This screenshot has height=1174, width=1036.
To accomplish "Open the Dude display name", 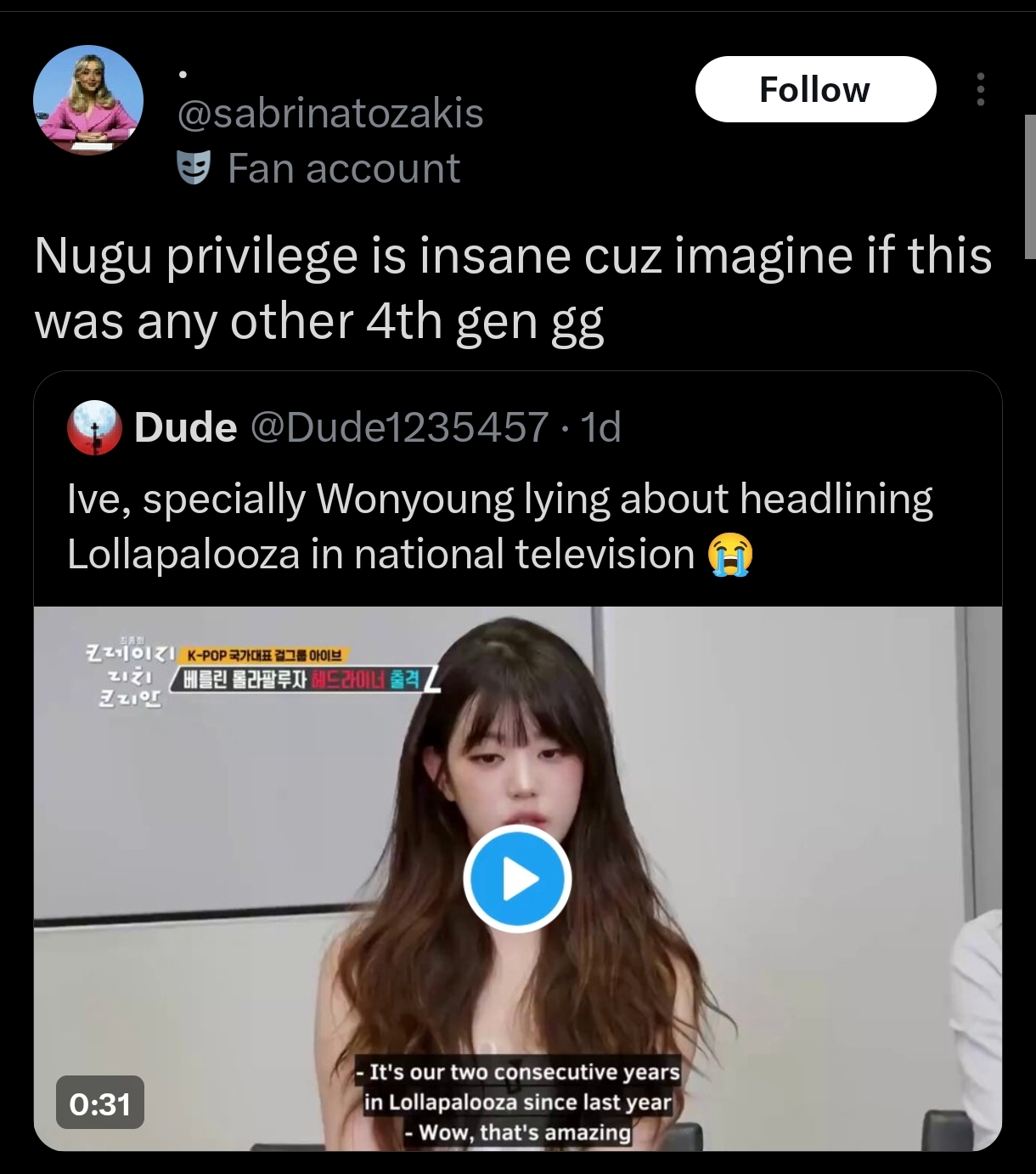I will click(x=186, y=426).
